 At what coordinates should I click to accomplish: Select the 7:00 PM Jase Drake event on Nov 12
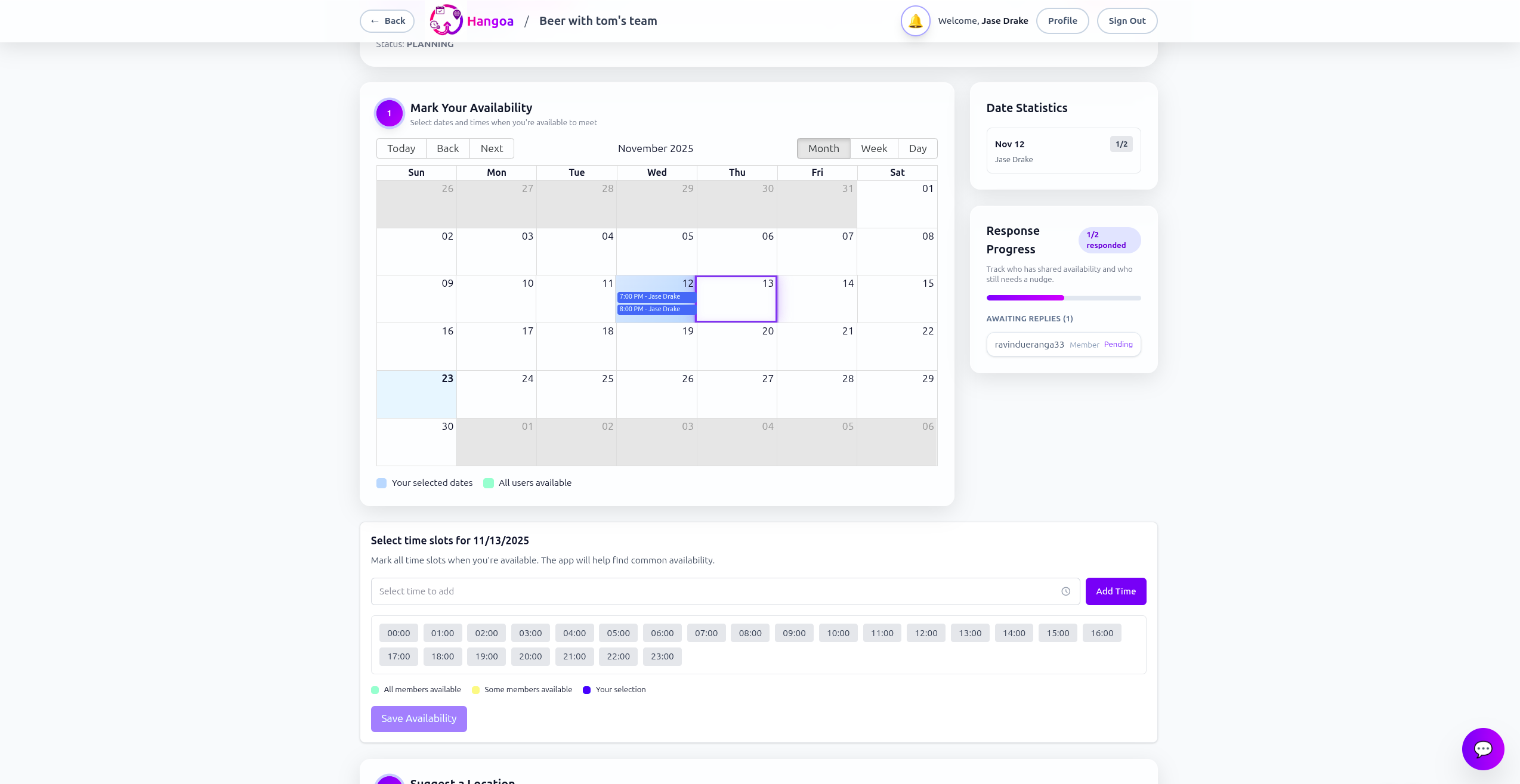656,296
